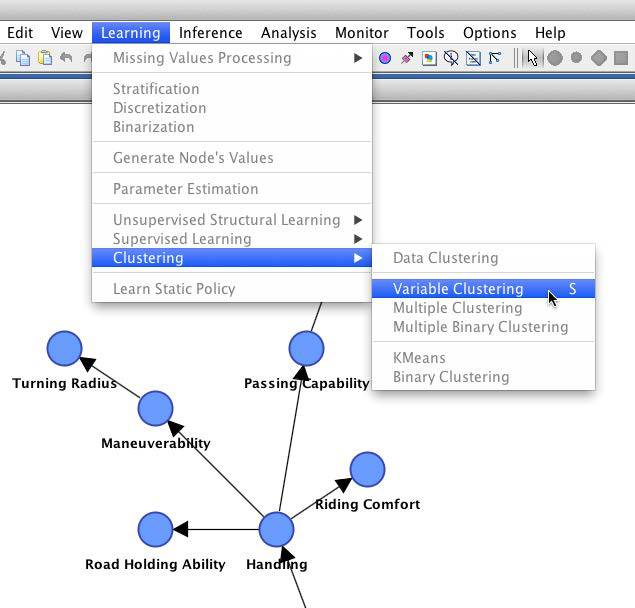Click the arc path tool icon
Image resolution: width=635 pixels, height=608 pixels.
[x=495, y=58]
